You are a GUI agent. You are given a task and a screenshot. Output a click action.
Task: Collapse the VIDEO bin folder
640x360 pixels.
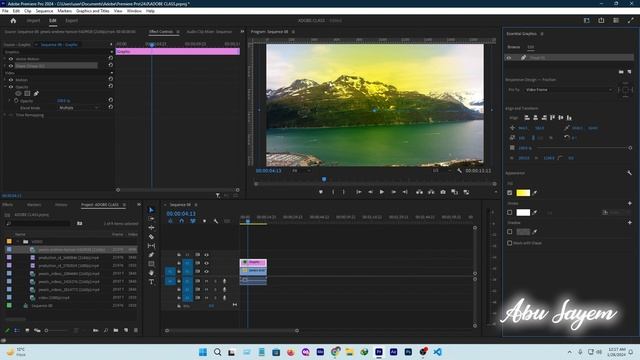[18, 241]
